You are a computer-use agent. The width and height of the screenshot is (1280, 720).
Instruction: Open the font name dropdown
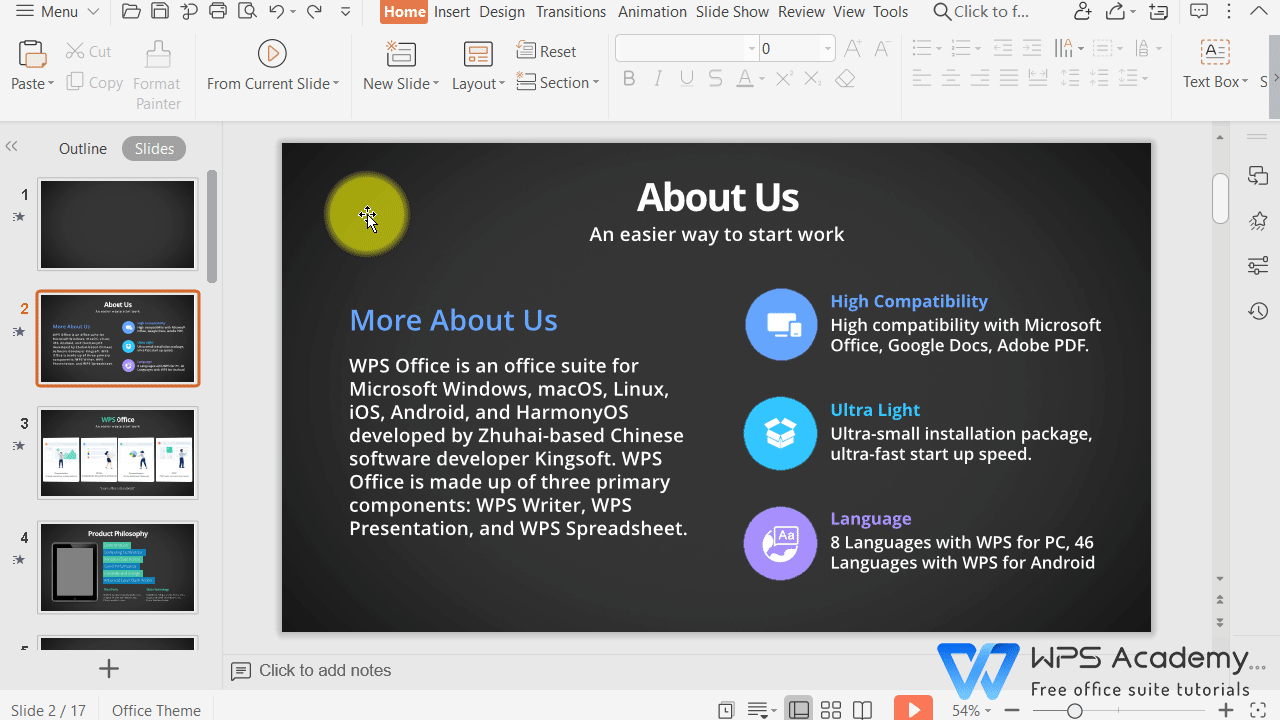click(752, 48)
